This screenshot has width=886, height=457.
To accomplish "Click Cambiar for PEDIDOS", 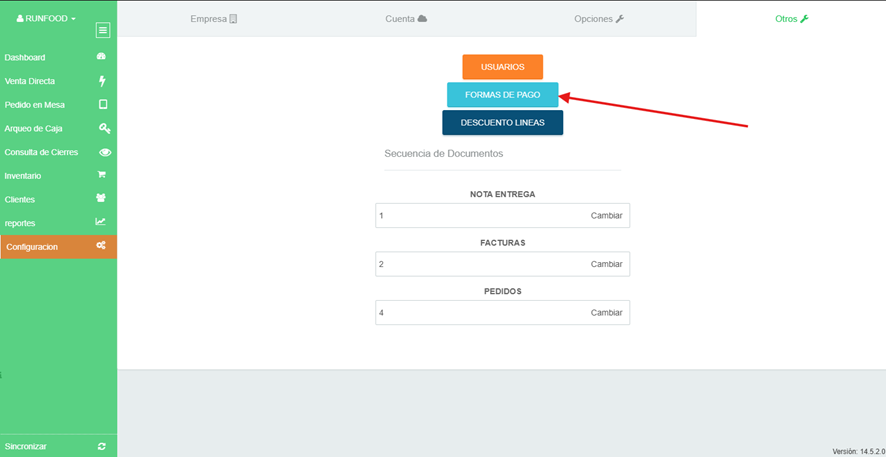I will (606, 312).
